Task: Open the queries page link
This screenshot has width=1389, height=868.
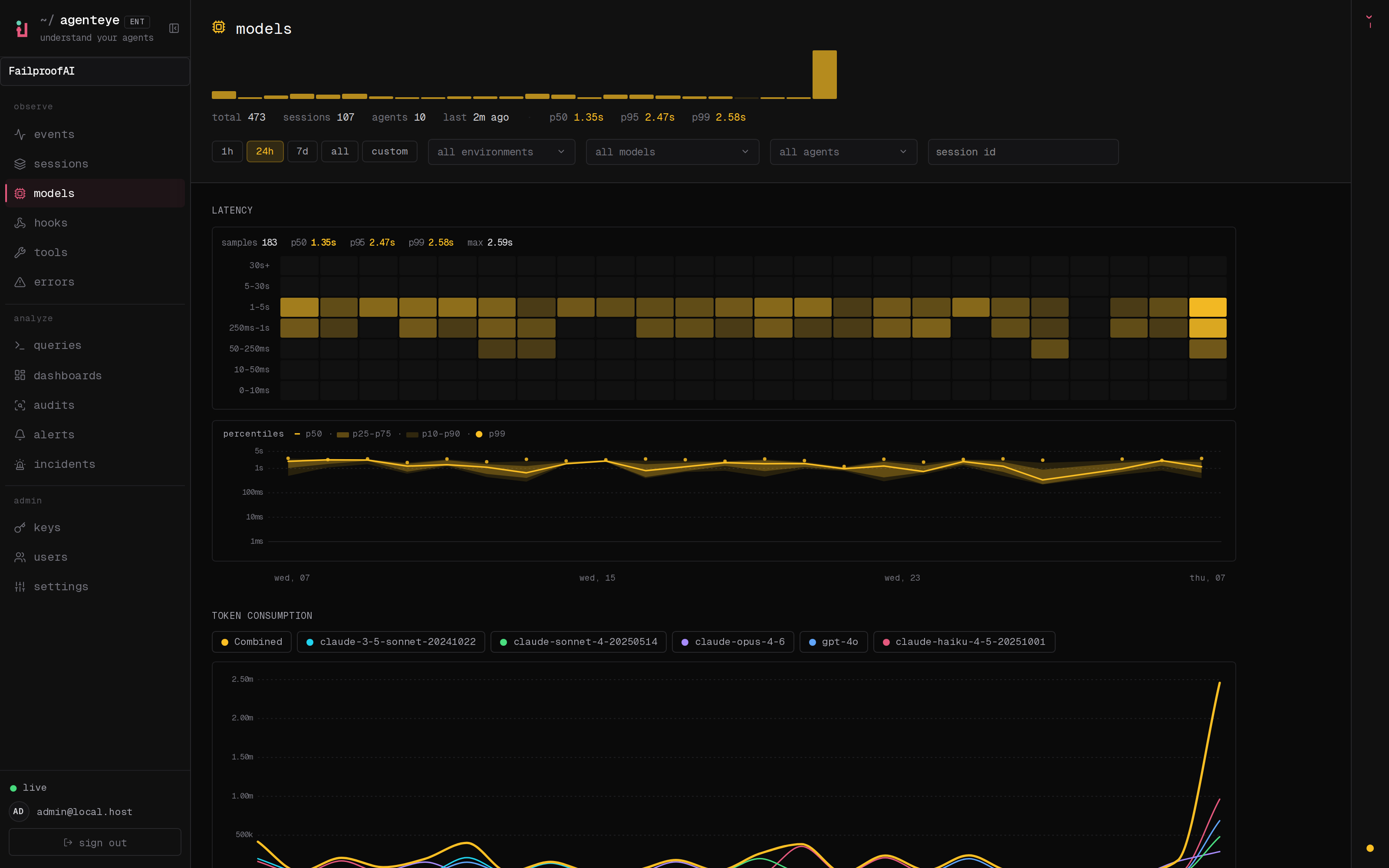Action: pos(95,345)
